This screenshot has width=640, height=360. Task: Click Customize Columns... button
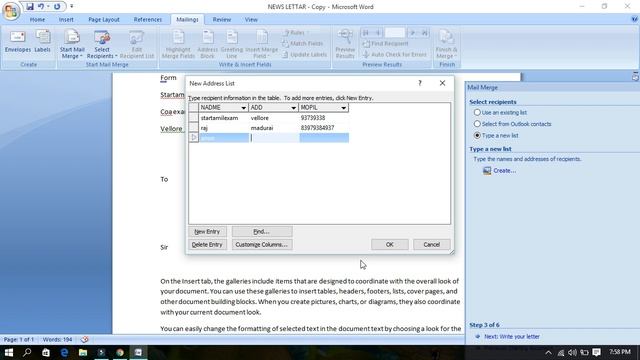coord(262,244)
